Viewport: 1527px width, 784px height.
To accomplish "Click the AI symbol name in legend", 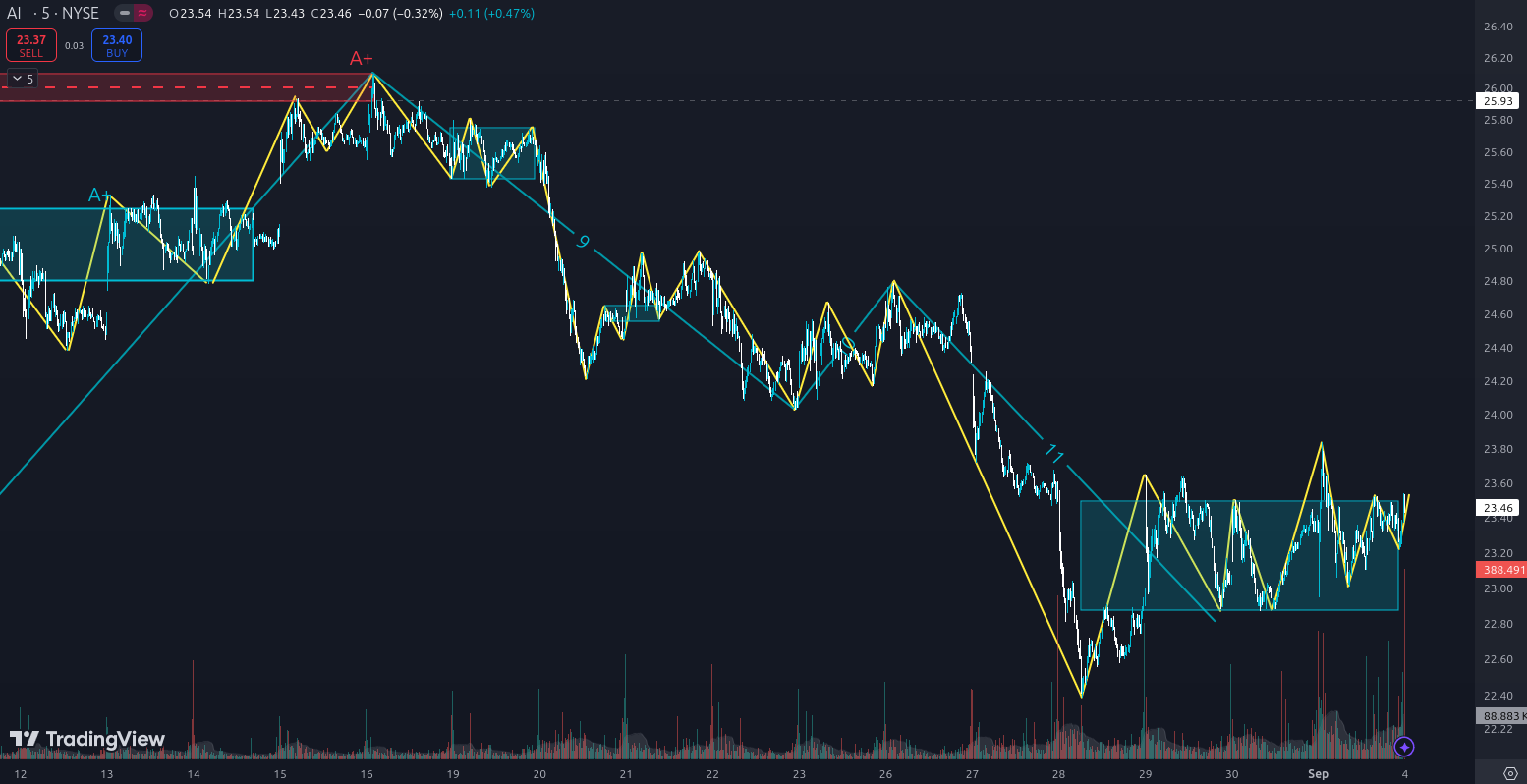I will point(15,14).
